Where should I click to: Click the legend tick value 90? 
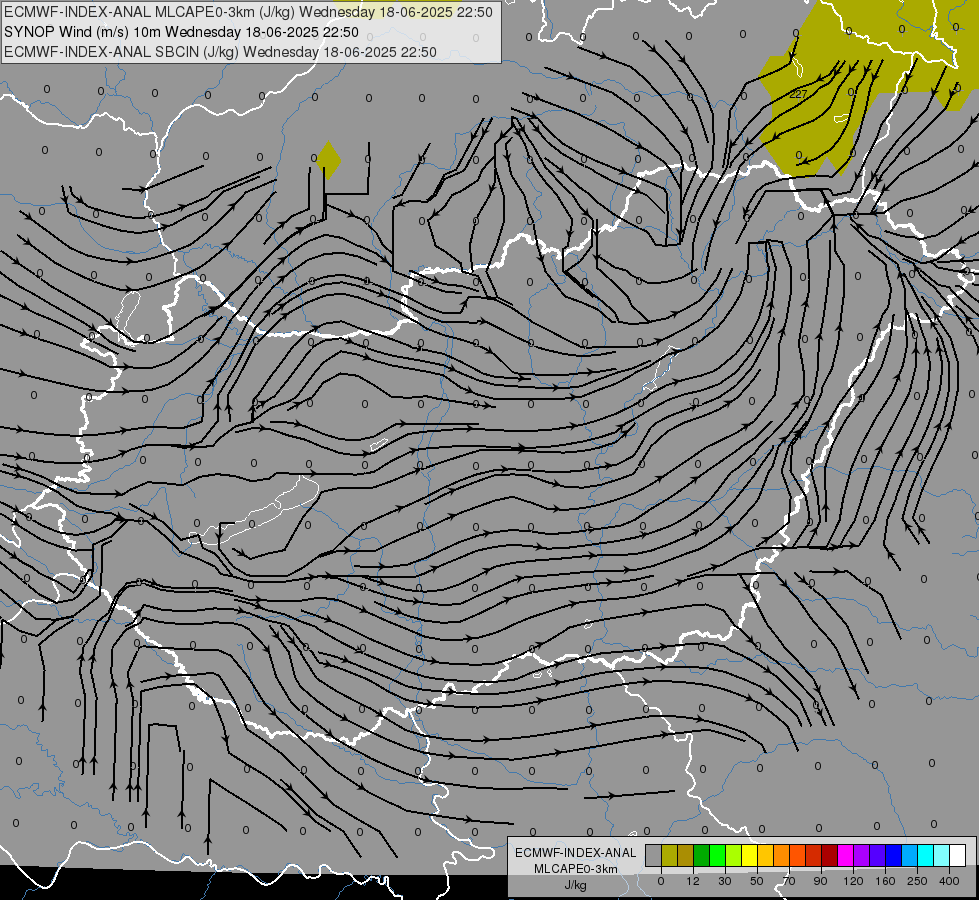pyautogui.click(x=821, y=881)
